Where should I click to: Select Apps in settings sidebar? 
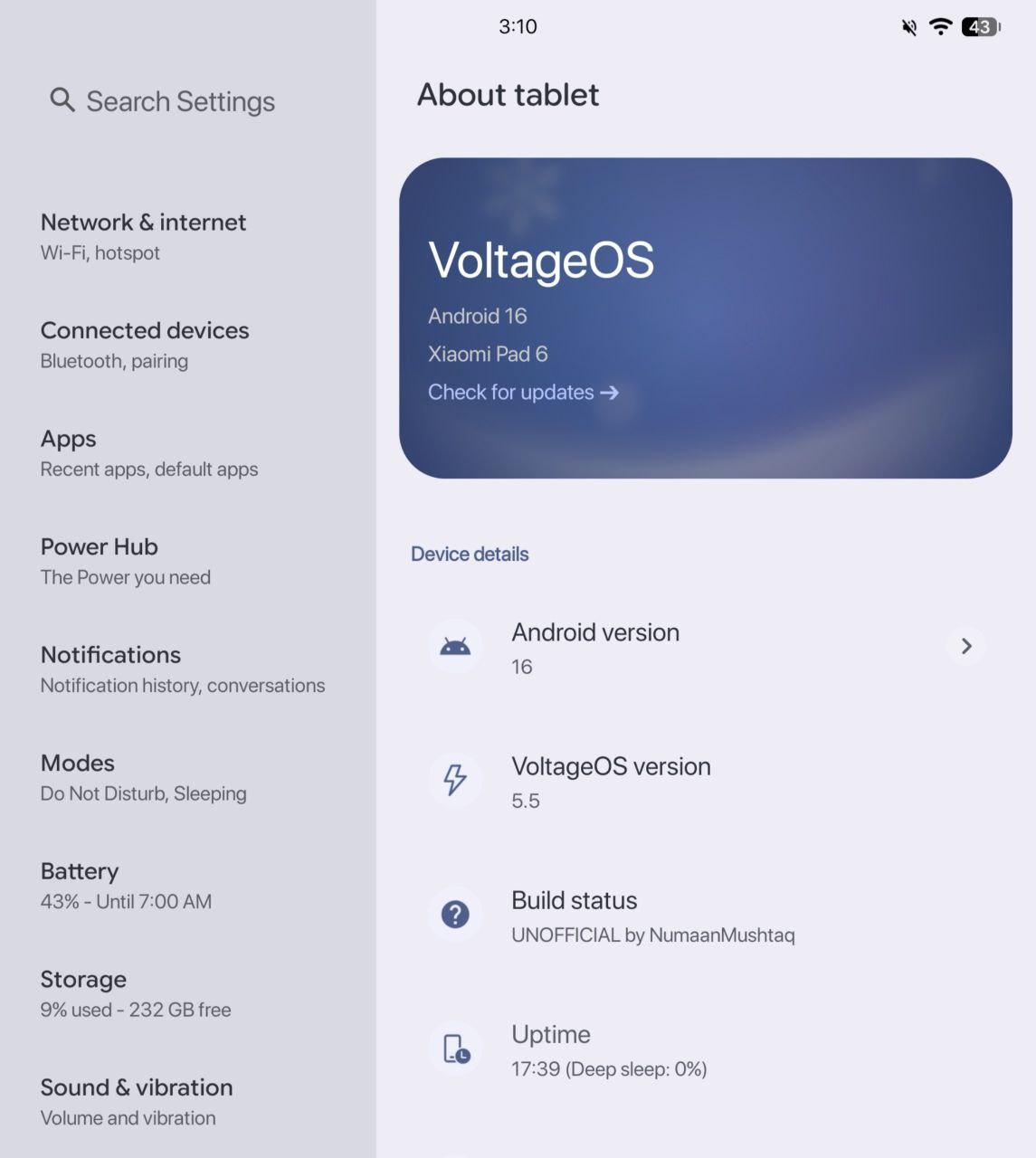(149, 452)
